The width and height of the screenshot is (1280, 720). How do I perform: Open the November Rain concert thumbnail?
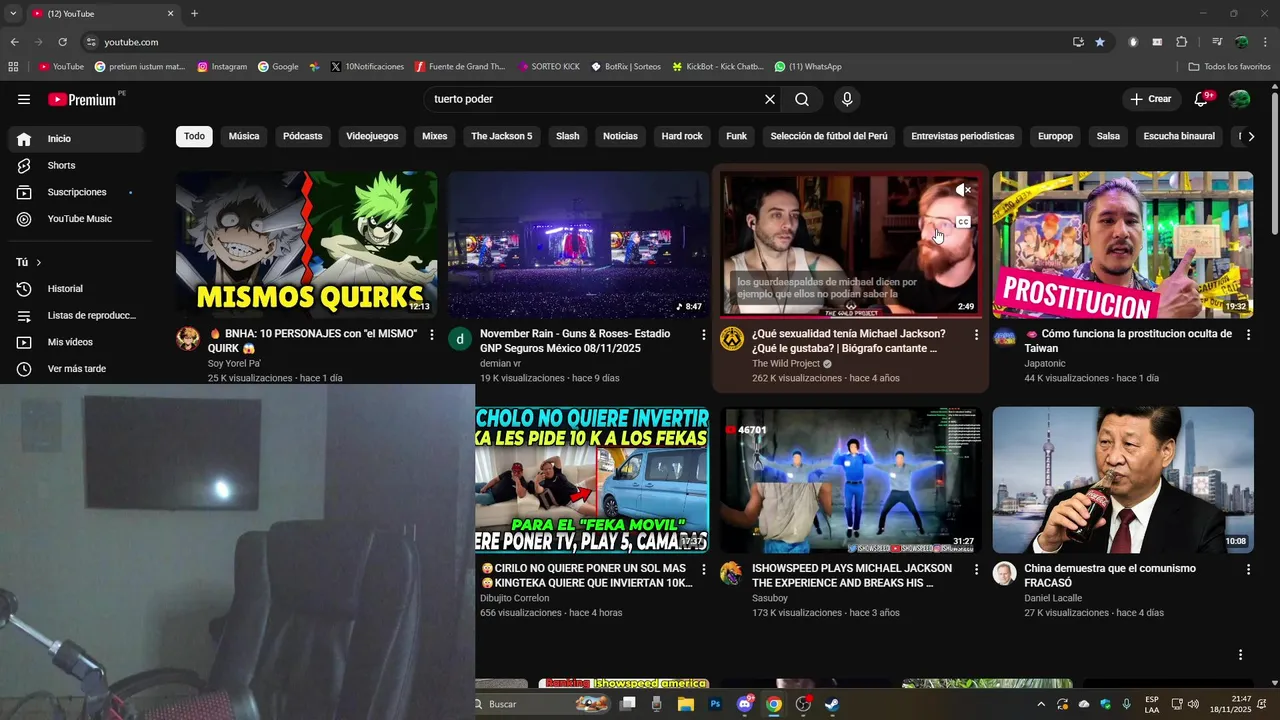coord(578,245)
